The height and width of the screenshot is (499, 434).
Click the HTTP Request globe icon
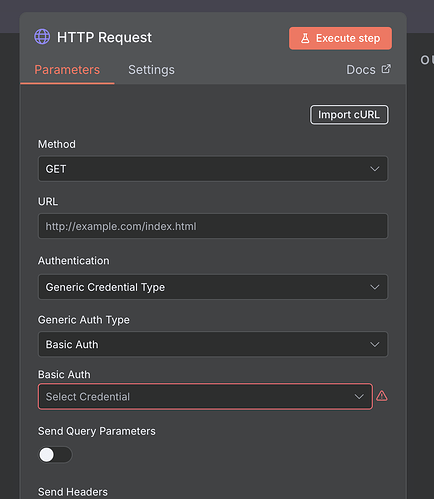(x=42, y=37)
